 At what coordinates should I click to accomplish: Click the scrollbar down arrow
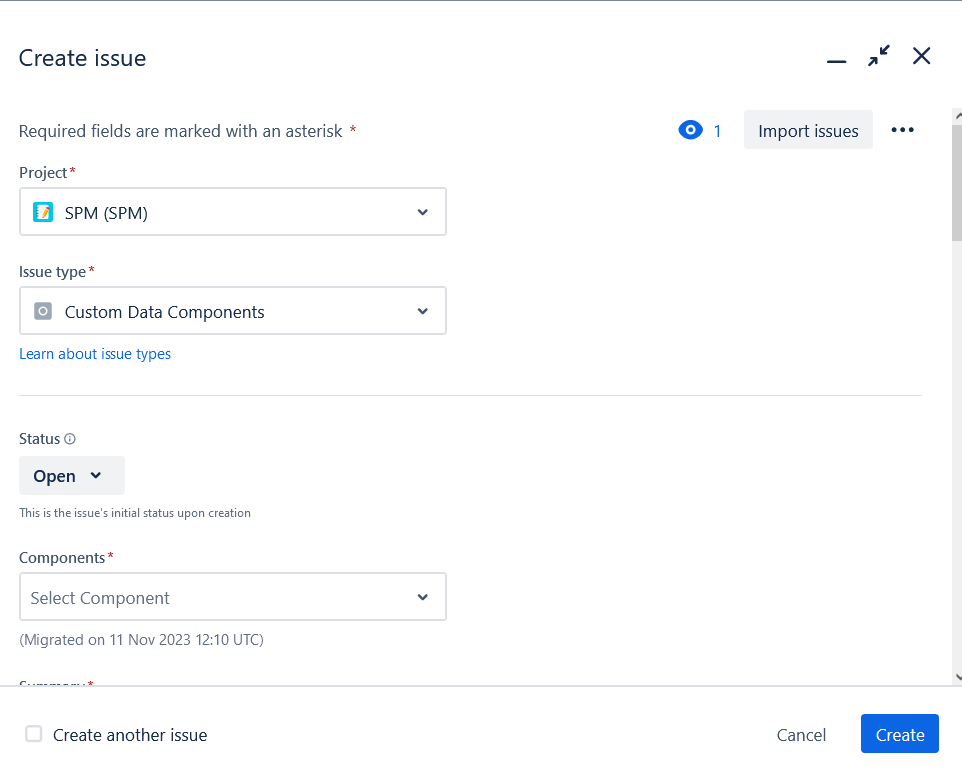tap(958, 677)
